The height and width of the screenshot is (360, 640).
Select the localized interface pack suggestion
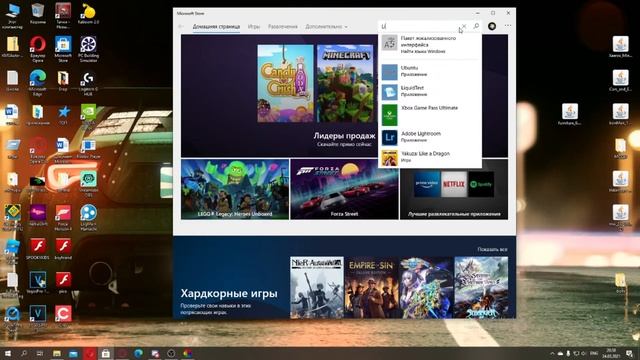(x=430, y=44)
